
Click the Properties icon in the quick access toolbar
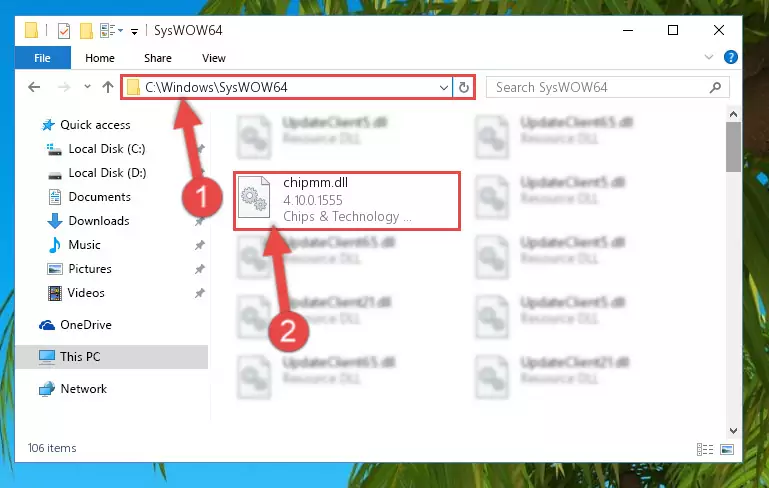click(x=64, y=31)
